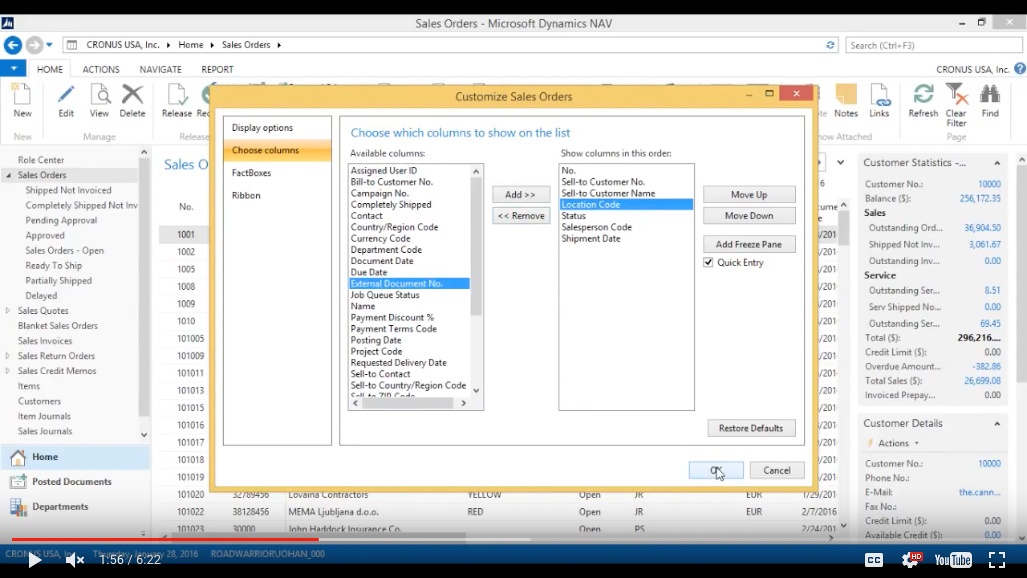Expand the Sales Orders breadcrumb arrow
The height and width of the screenshot is (578, 1027).
coord(279,45)
